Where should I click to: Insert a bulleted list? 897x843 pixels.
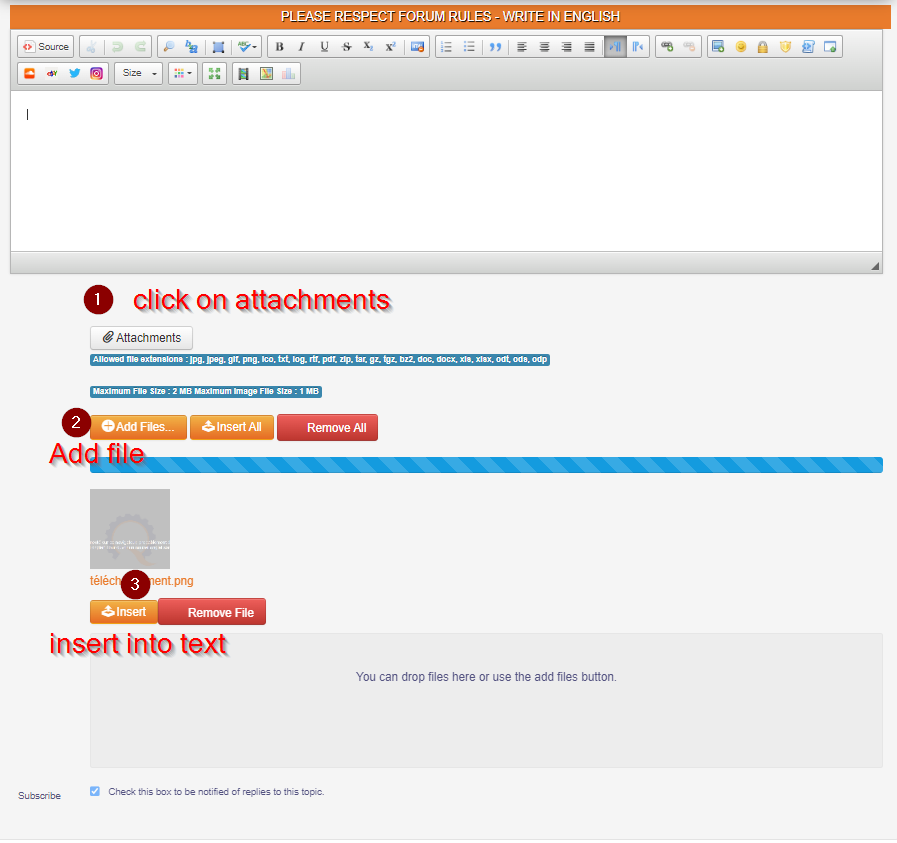[469, 47]
